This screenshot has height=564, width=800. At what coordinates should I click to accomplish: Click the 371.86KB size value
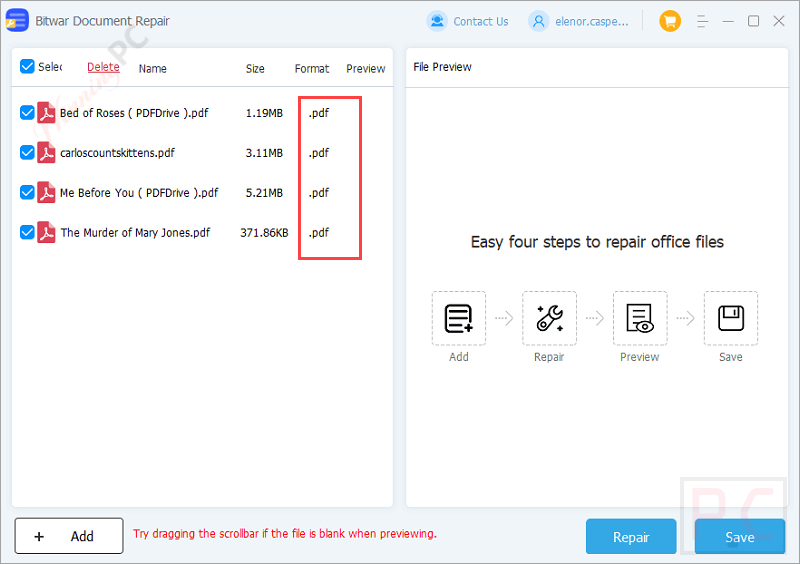point(264,232)
